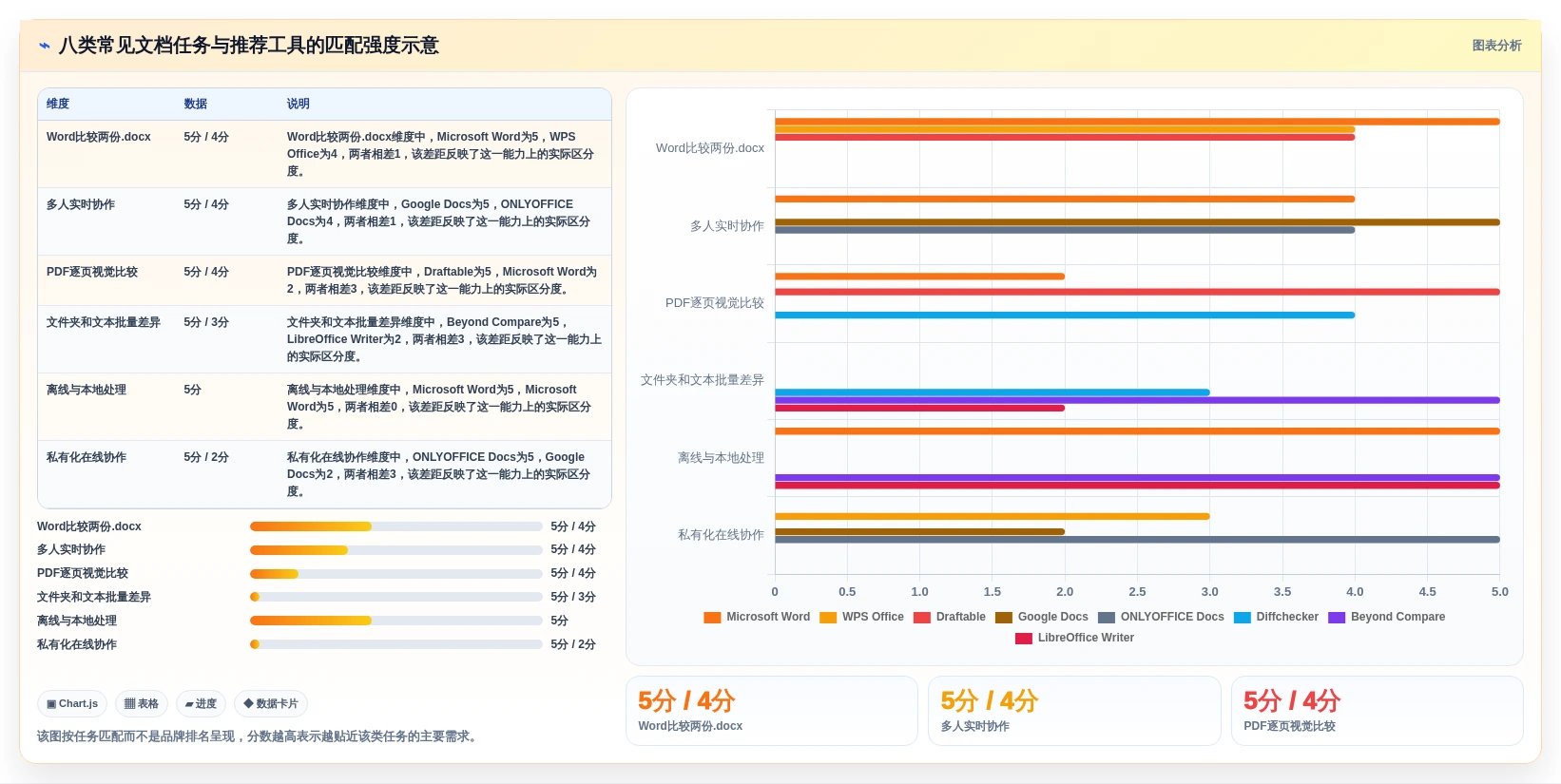Hide the LibreOffice Writer dataset via legend
This screenshot has width=1561, height=784.
pos(1075,638)
